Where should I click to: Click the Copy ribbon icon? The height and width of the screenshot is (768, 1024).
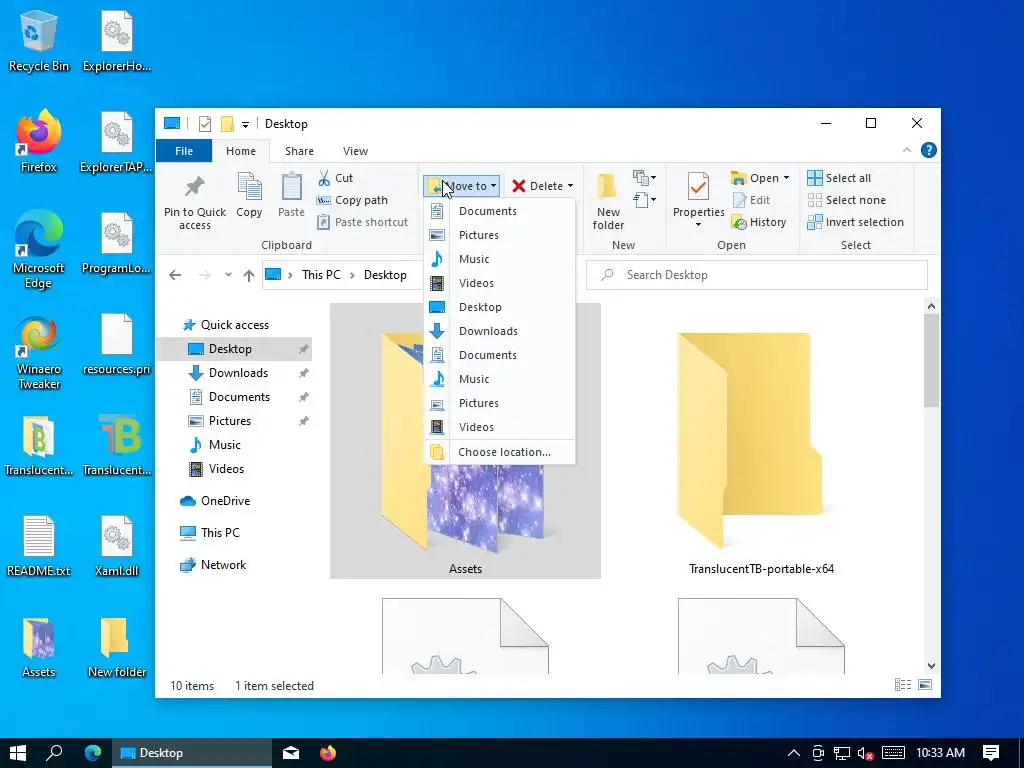(x=249, y=187)
